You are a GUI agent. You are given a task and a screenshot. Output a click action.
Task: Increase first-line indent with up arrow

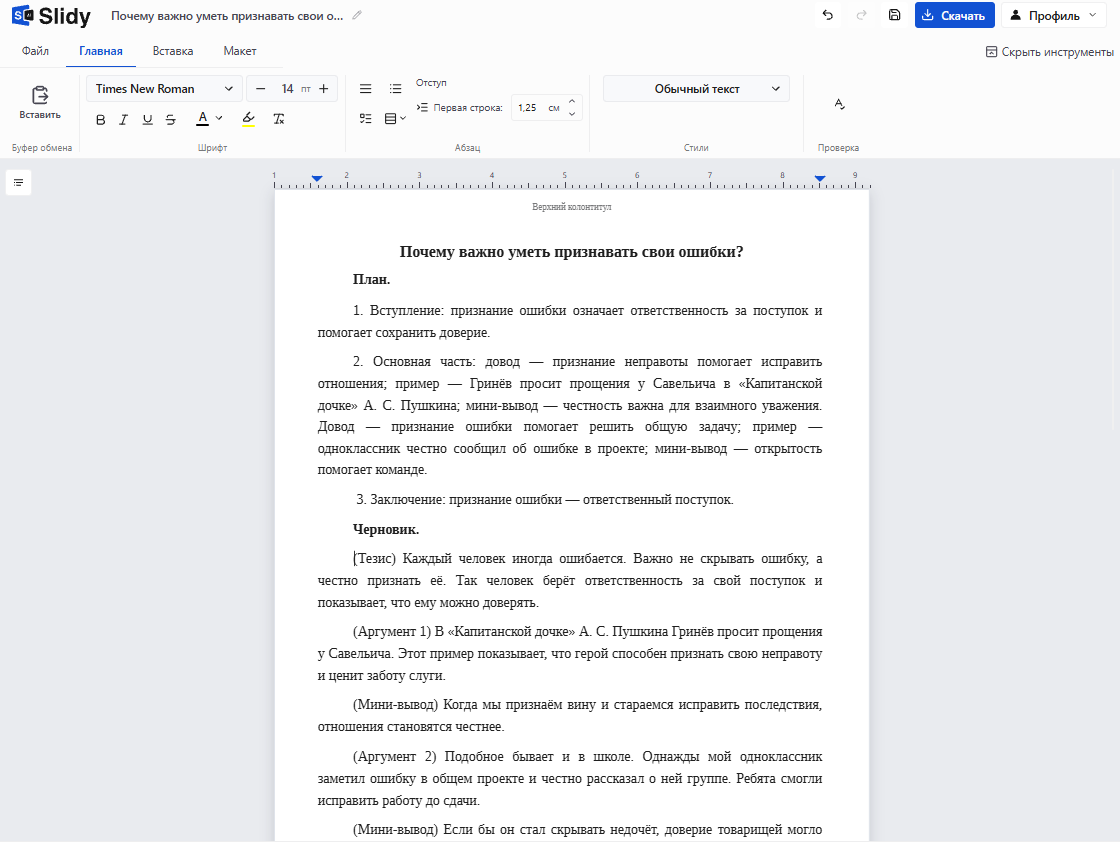pyautogui.click(x=572, y=101)
